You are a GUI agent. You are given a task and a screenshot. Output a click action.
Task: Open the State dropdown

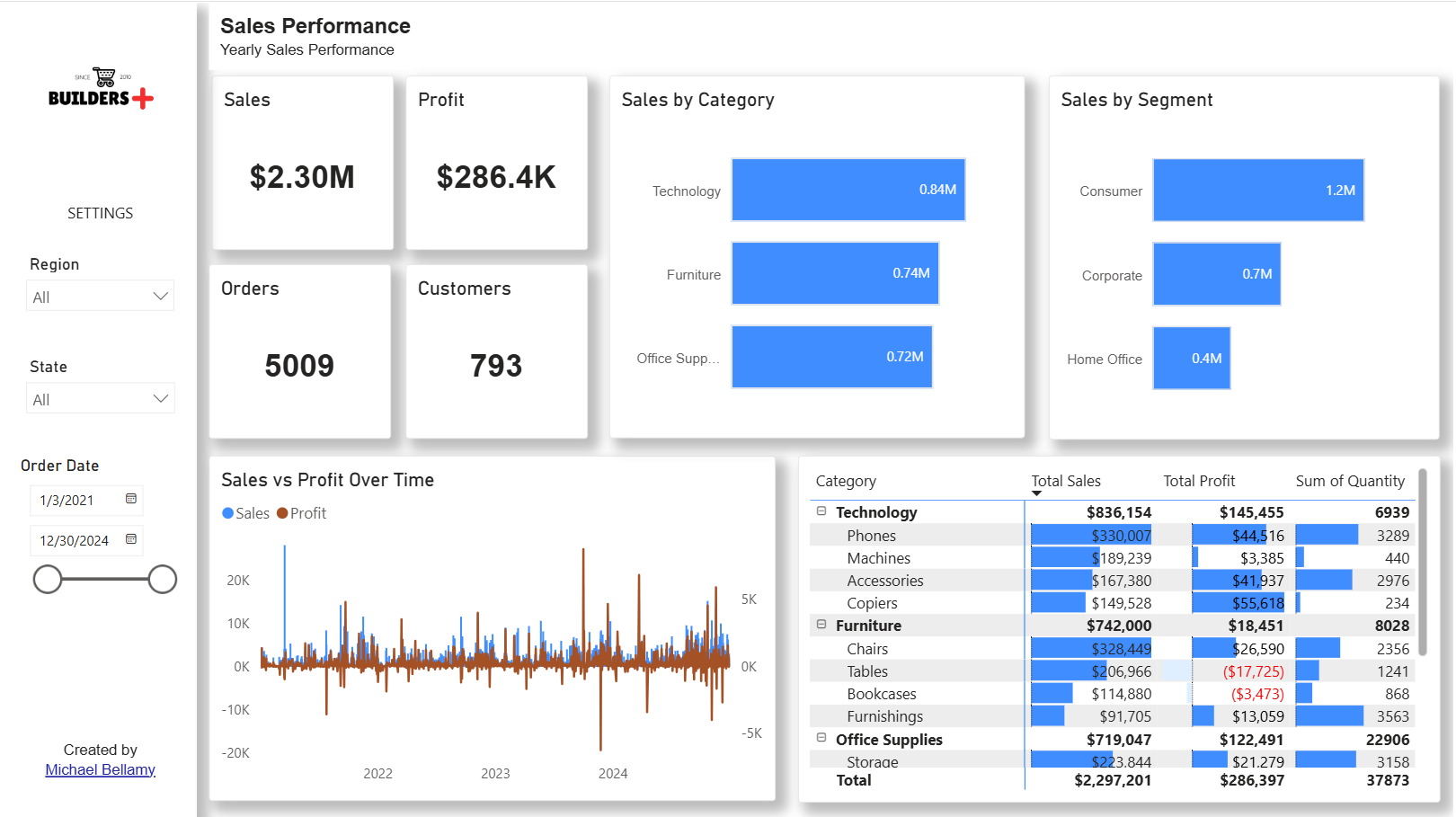pyautogui.click(x=100, y=398)
